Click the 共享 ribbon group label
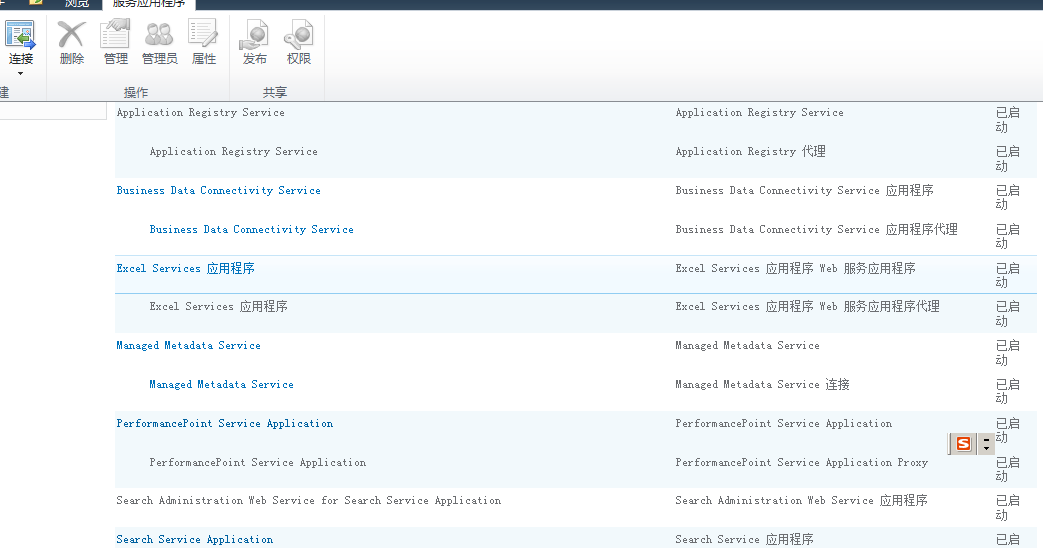The image size is (1043, 548). [x=275, y=92]
